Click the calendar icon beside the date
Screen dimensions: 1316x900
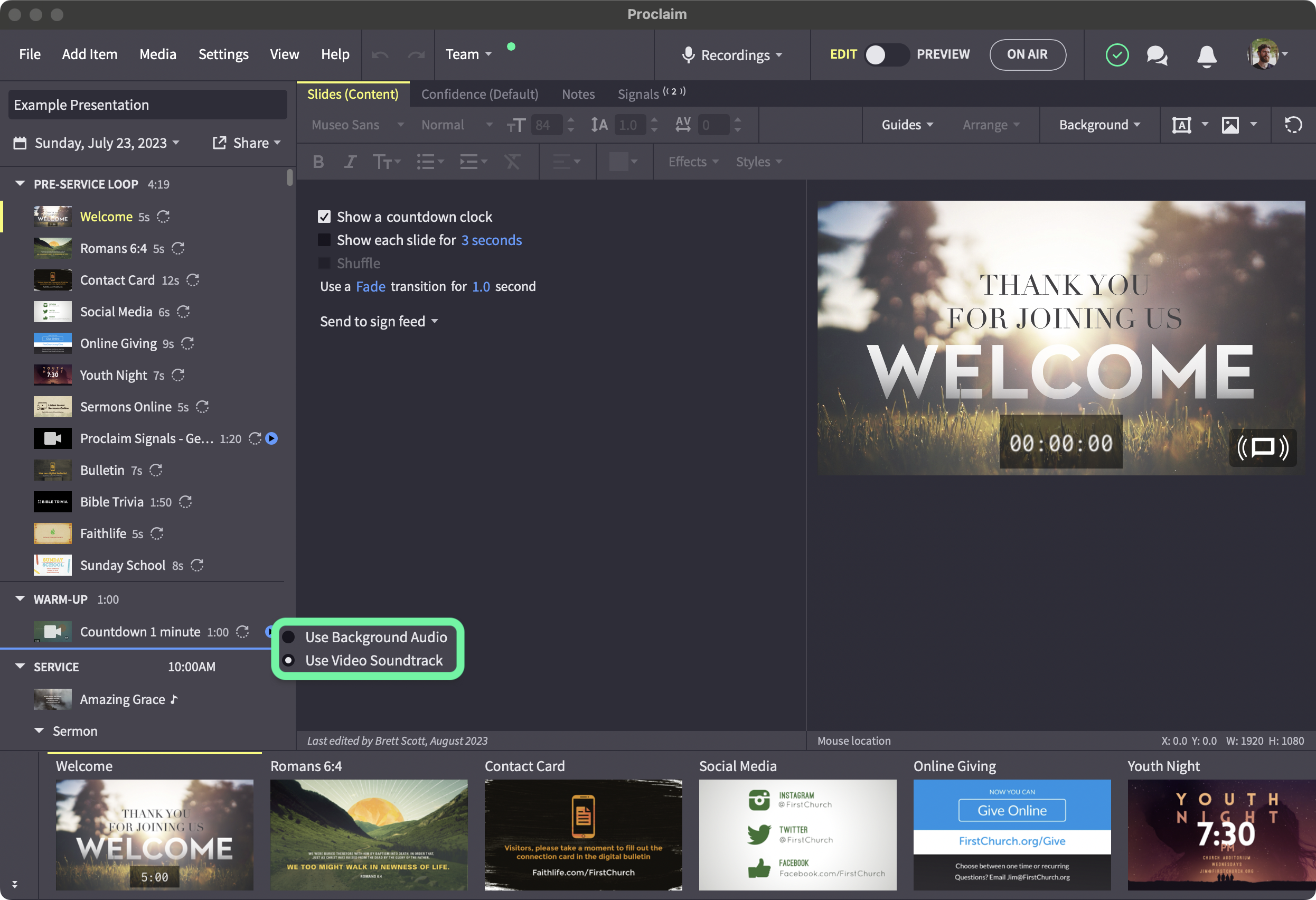(20, 143)
